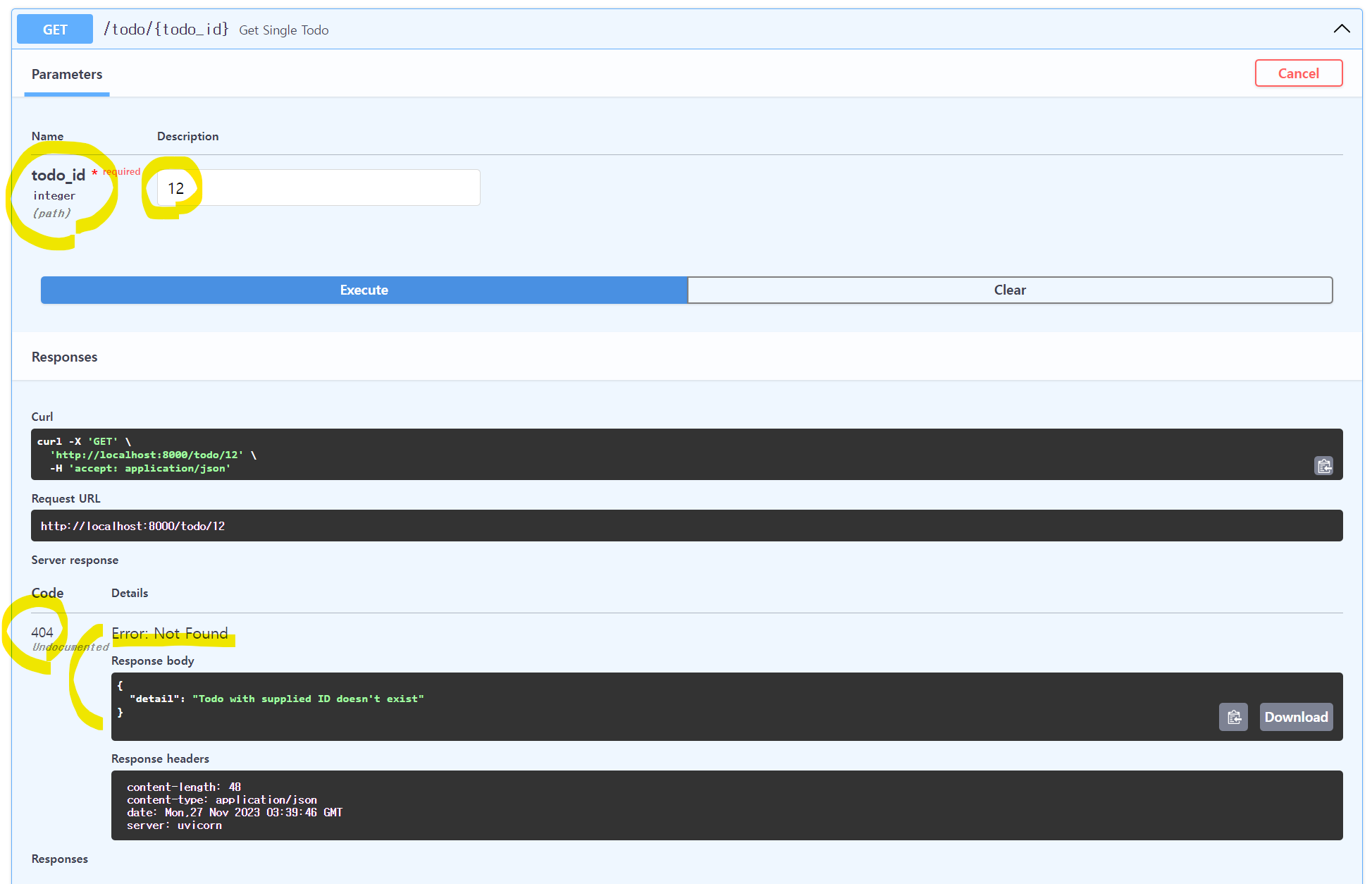
Task: Click the Error: Not Found text
Action: pyautogui.click(x=170, y=633)
